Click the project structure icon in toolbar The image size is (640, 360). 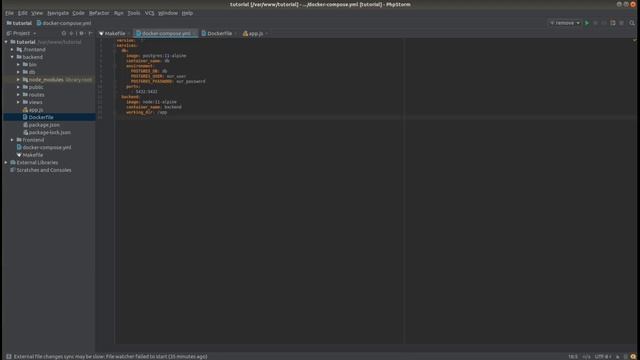click(x=613, y=23)
